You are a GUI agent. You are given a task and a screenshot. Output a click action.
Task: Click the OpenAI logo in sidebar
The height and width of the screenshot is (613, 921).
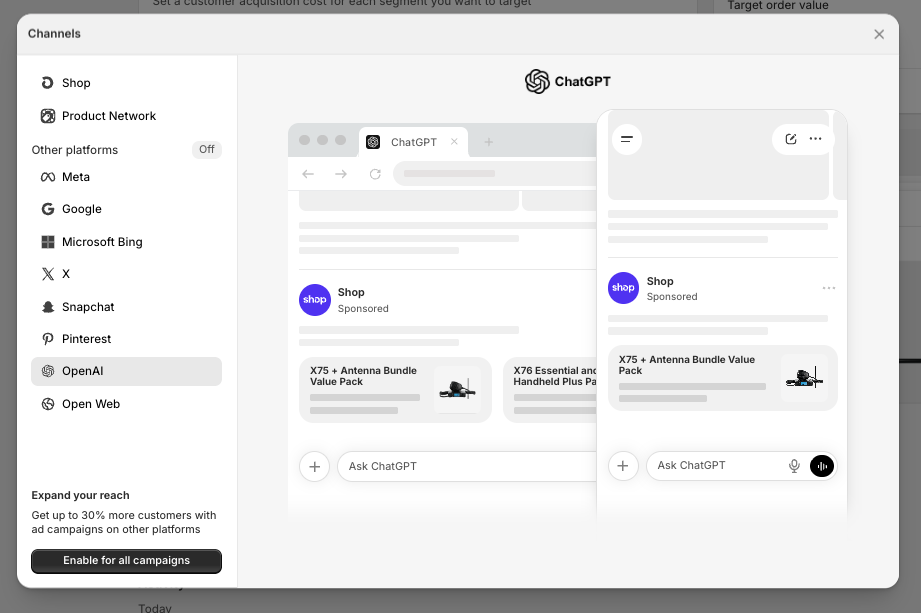48,371
